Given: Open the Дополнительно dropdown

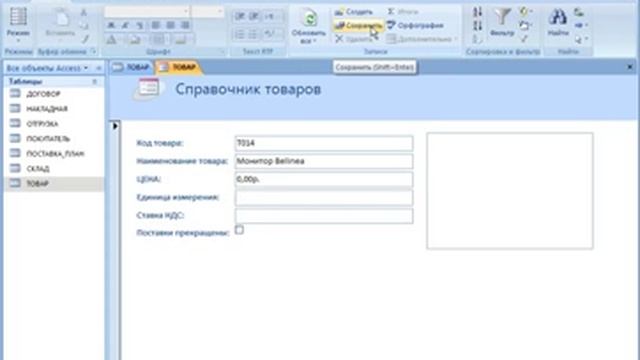Looking at the screenshot, I should (422, 39).
